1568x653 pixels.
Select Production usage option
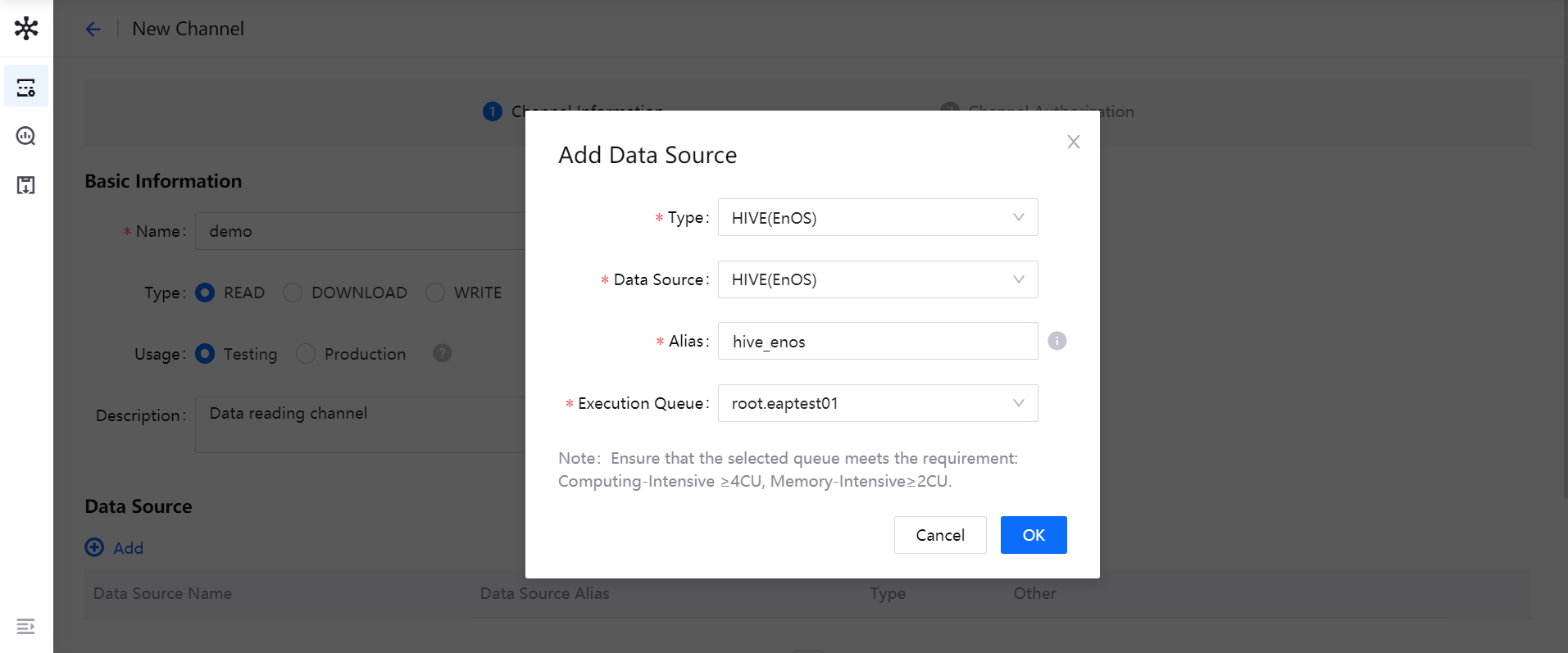point(306,354)
